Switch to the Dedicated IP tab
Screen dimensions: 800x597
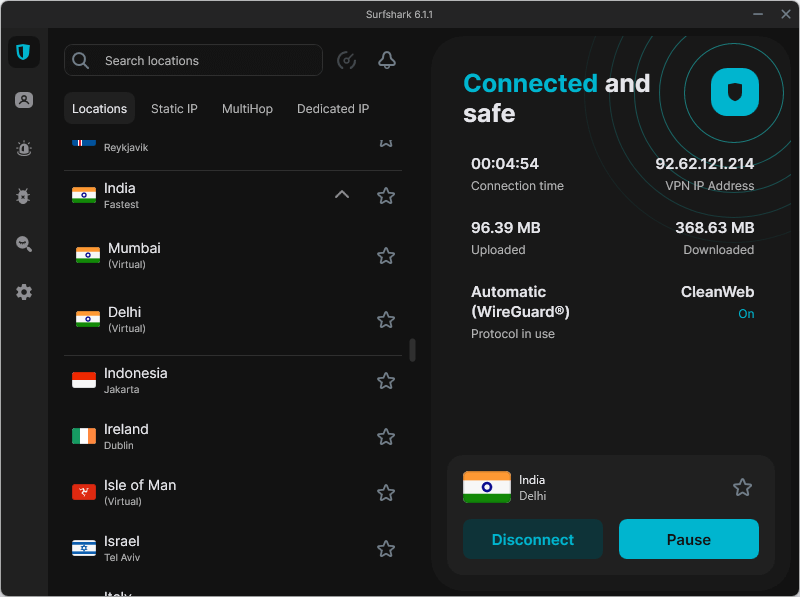click(x=333, y=108)
